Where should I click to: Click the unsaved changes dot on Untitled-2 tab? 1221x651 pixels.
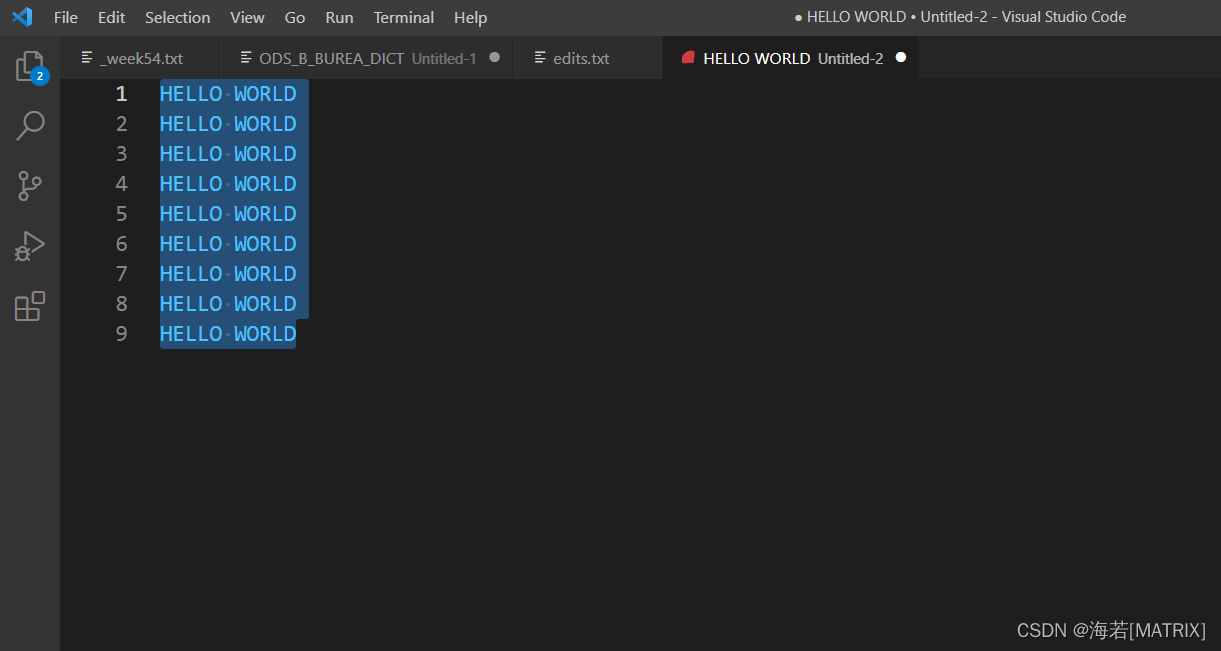click(x=900, y=57)
